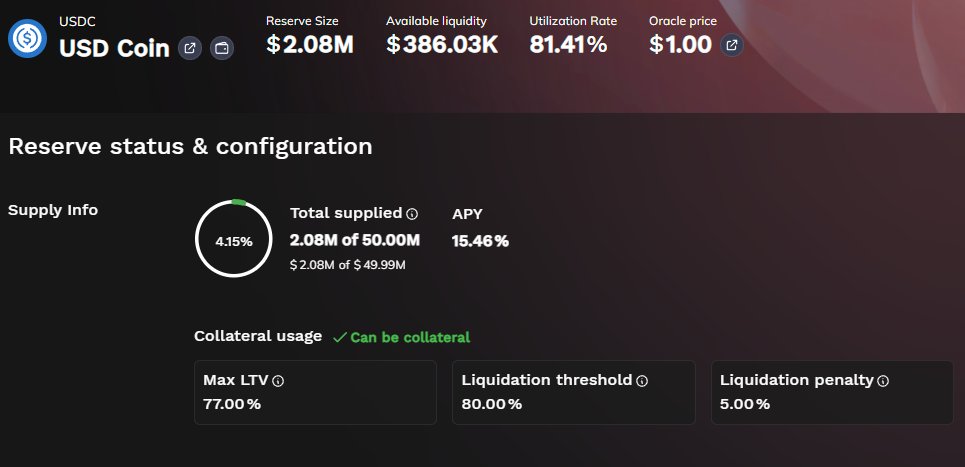Viewport: 965px width, 467px height.
Task: Open the external link icon beside USD Coin
Action: point(190,48)
